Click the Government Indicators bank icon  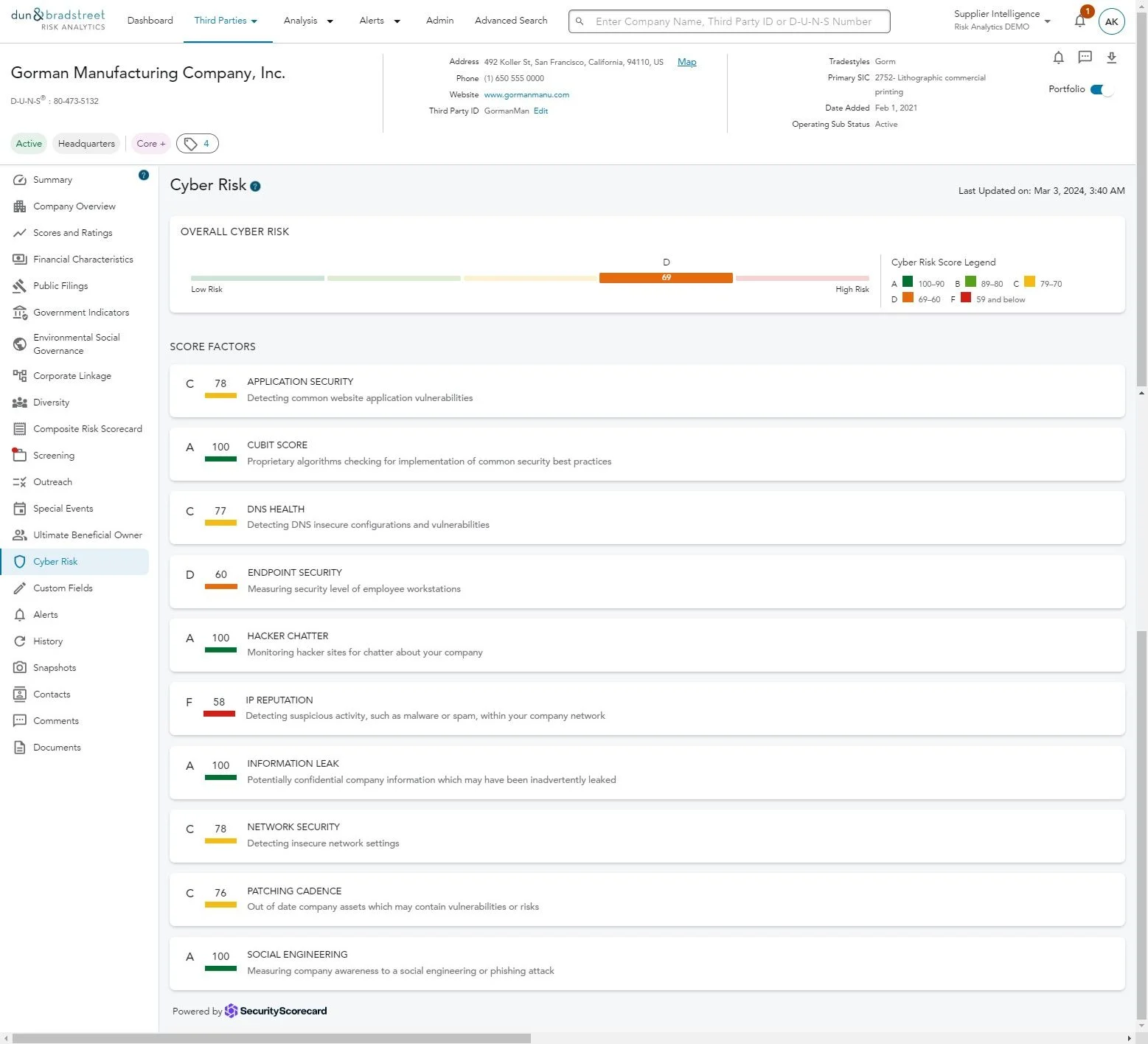20,313
